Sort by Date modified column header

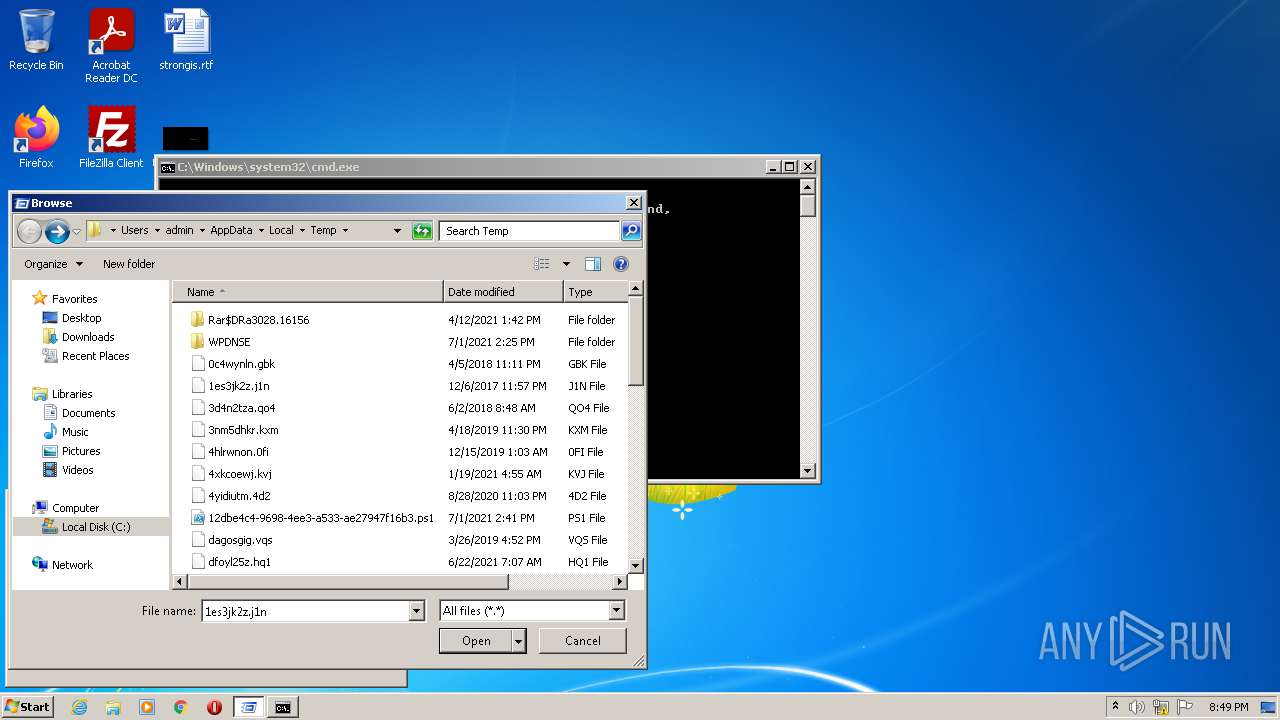tap(503, 292)
